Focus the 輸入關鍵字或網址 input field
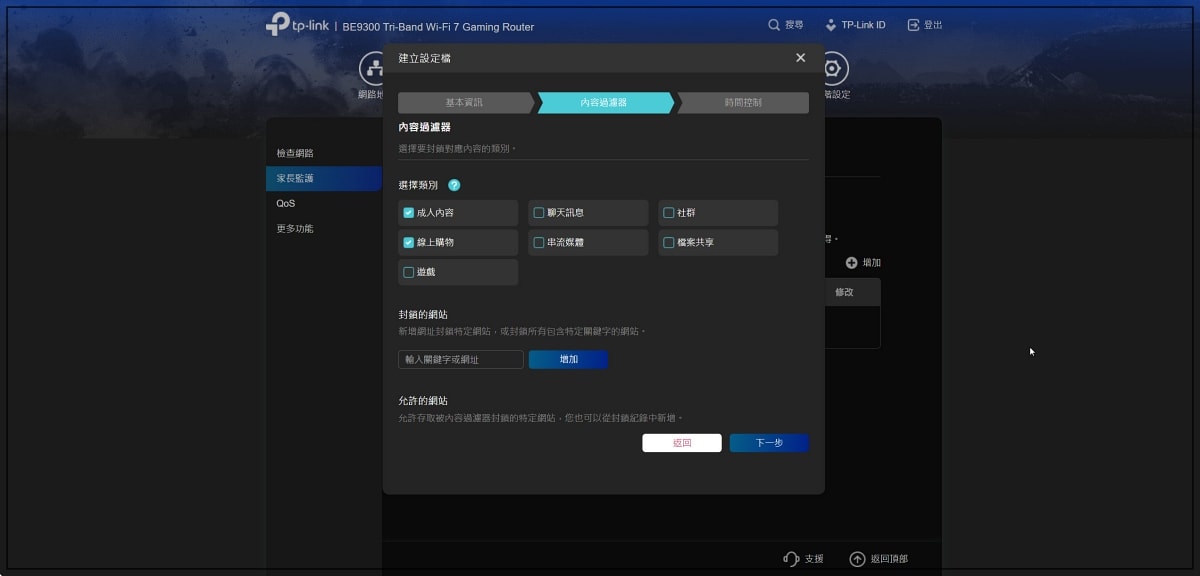 point(461,359)
